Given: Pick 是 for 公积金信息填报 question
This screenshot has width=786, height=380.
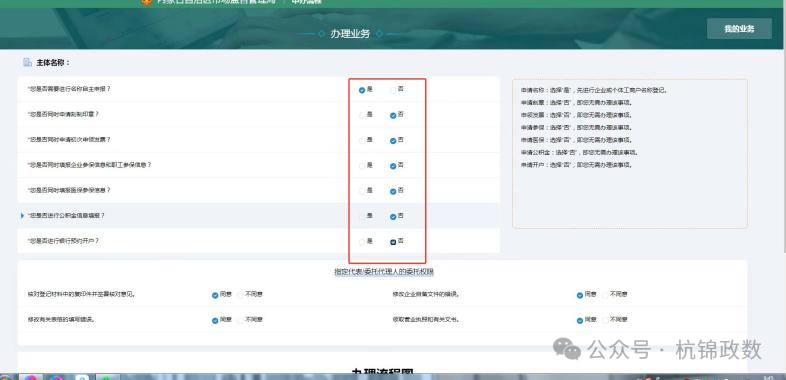Looking at the screenshot, I should 362,217.
